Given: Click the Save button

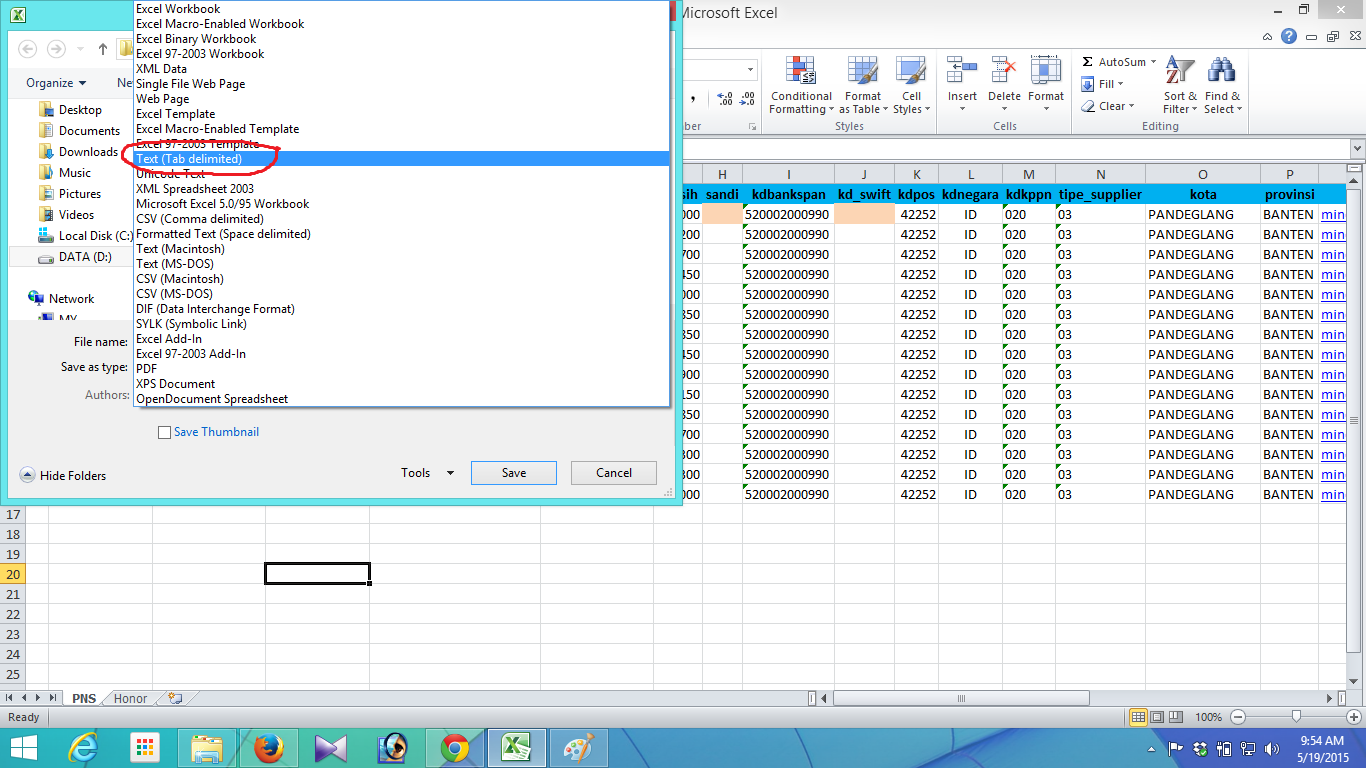Looking at the screenshot, I should tap(514, 473).
